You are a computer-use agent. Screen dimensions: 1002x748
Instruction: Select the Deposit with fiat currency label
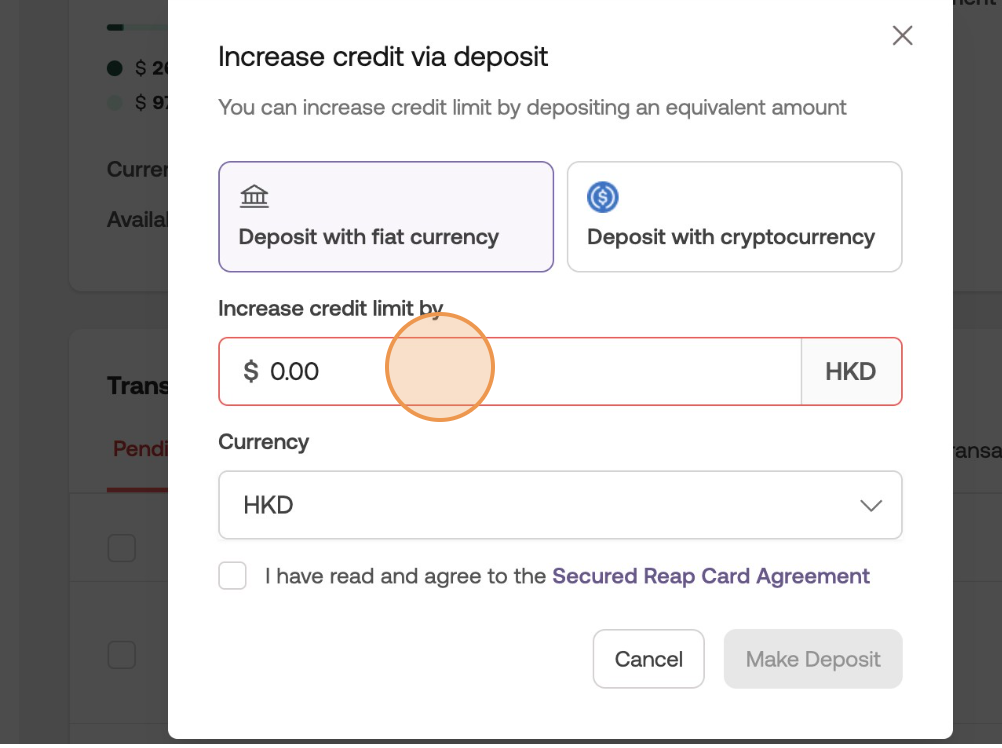(368, 237)
